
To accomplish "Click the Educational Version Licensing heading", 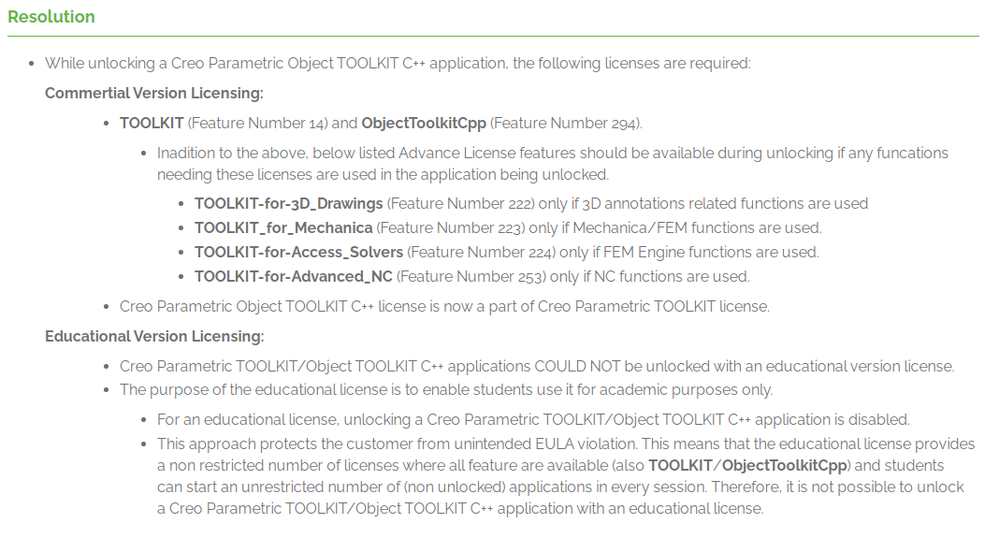I will point(154,336).
